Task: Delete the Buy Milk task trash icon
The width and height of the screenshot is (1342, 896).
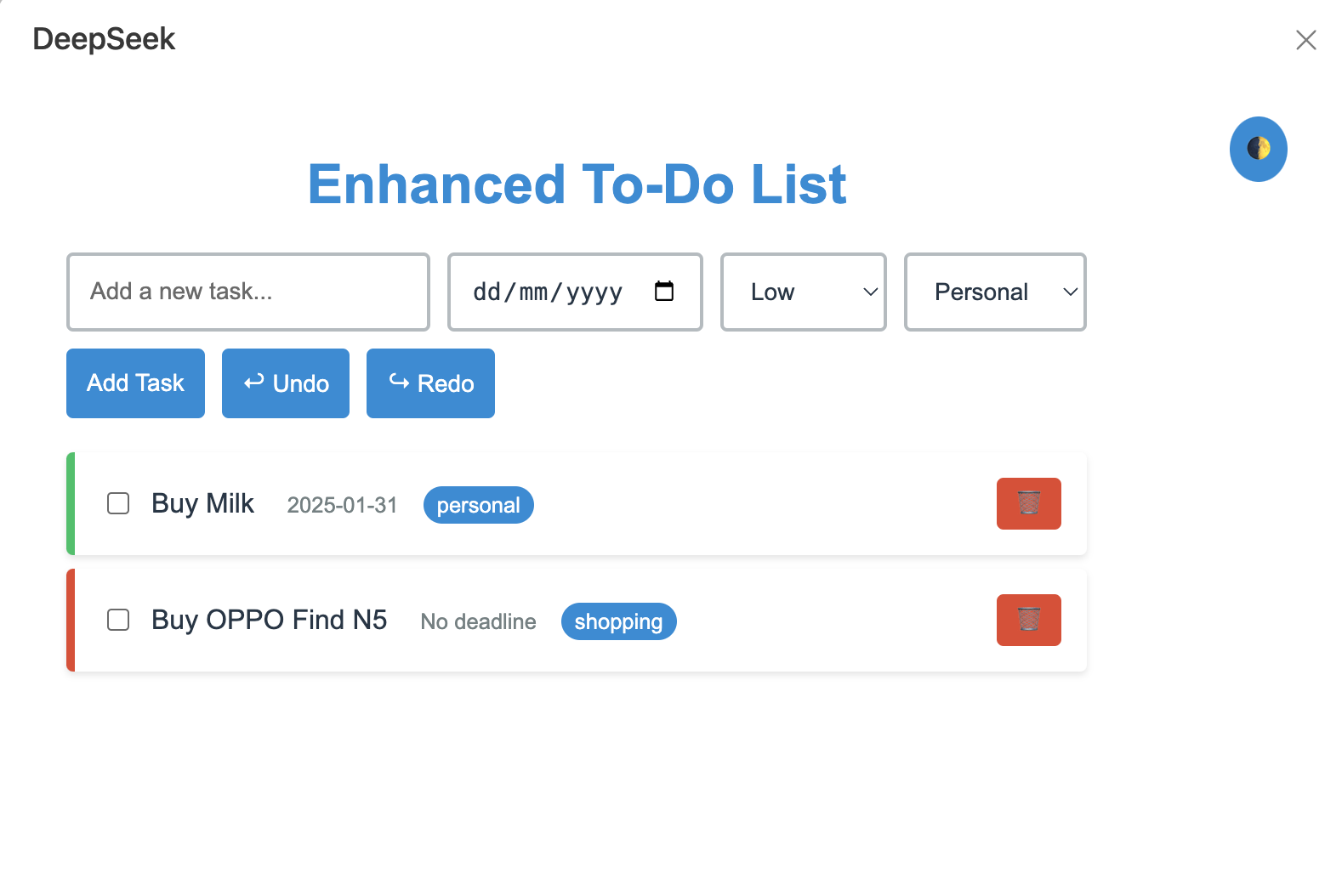Action: point(1028,503)
